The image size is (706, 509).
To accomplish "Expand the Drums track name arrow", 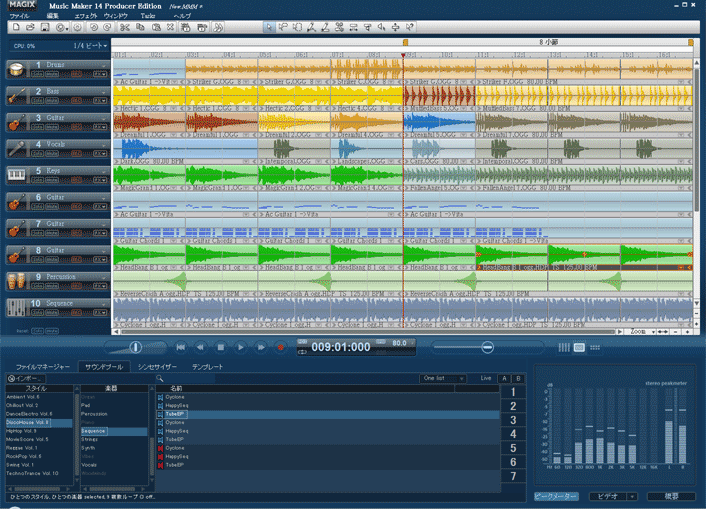I will [104, 66].
